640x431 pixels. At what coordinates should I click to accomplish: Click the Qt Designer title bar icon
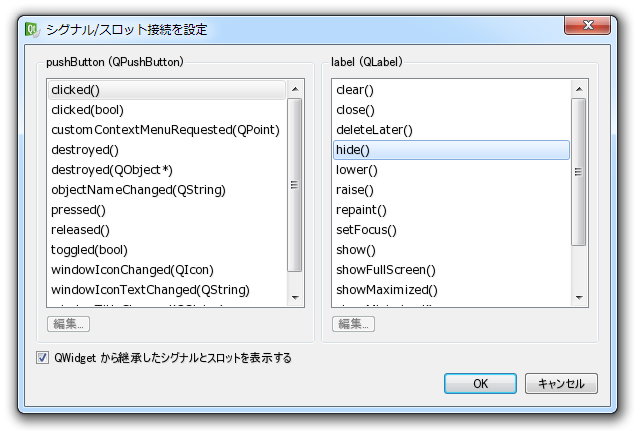(32, 29)
